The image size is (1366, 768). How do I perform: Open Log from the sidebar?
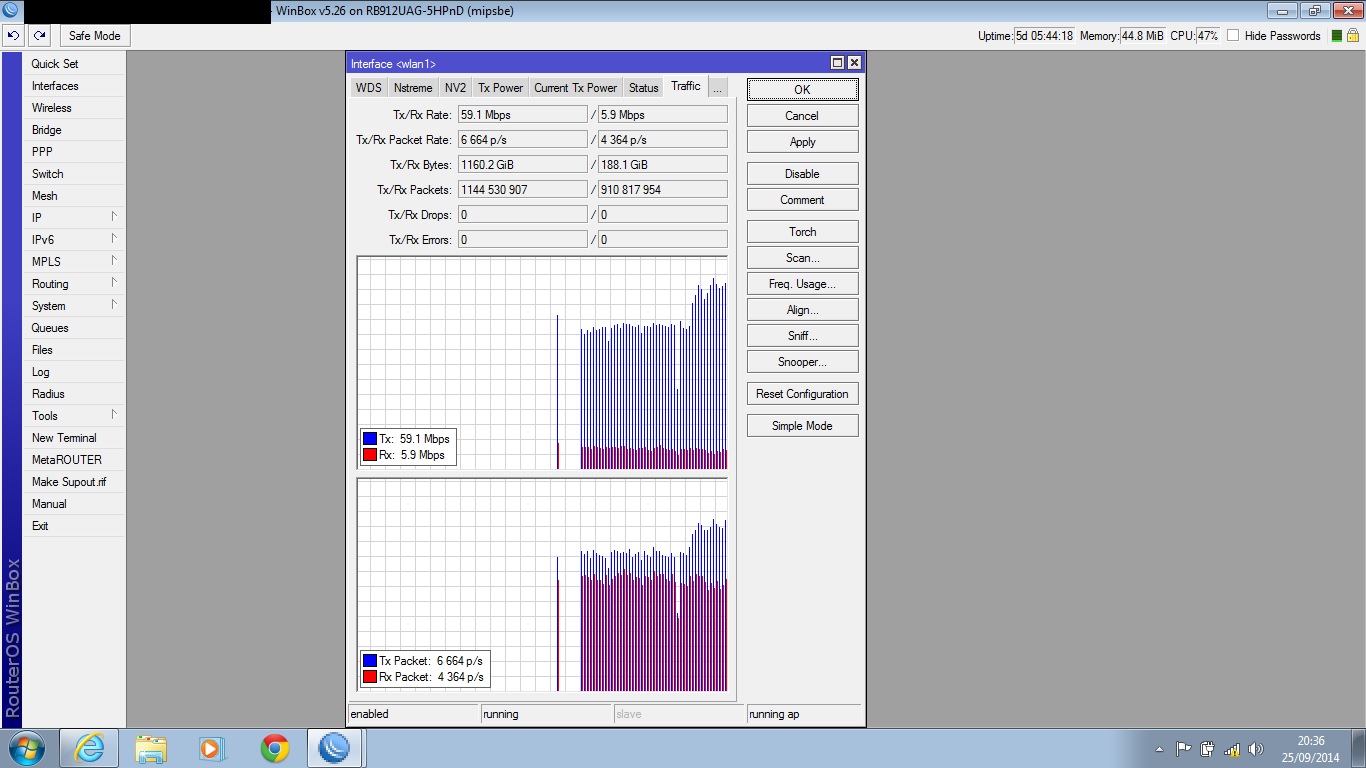75,372
